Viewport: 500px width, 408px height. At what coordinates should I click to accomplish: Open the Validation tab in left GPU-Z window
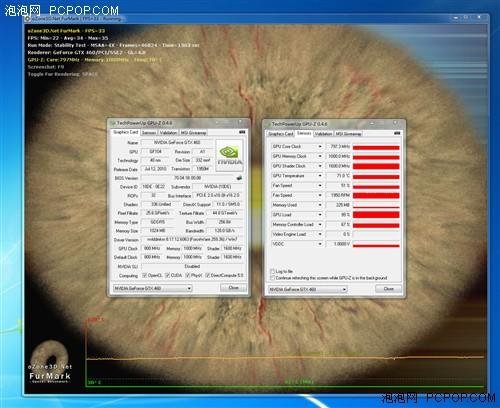pos(168,133)
